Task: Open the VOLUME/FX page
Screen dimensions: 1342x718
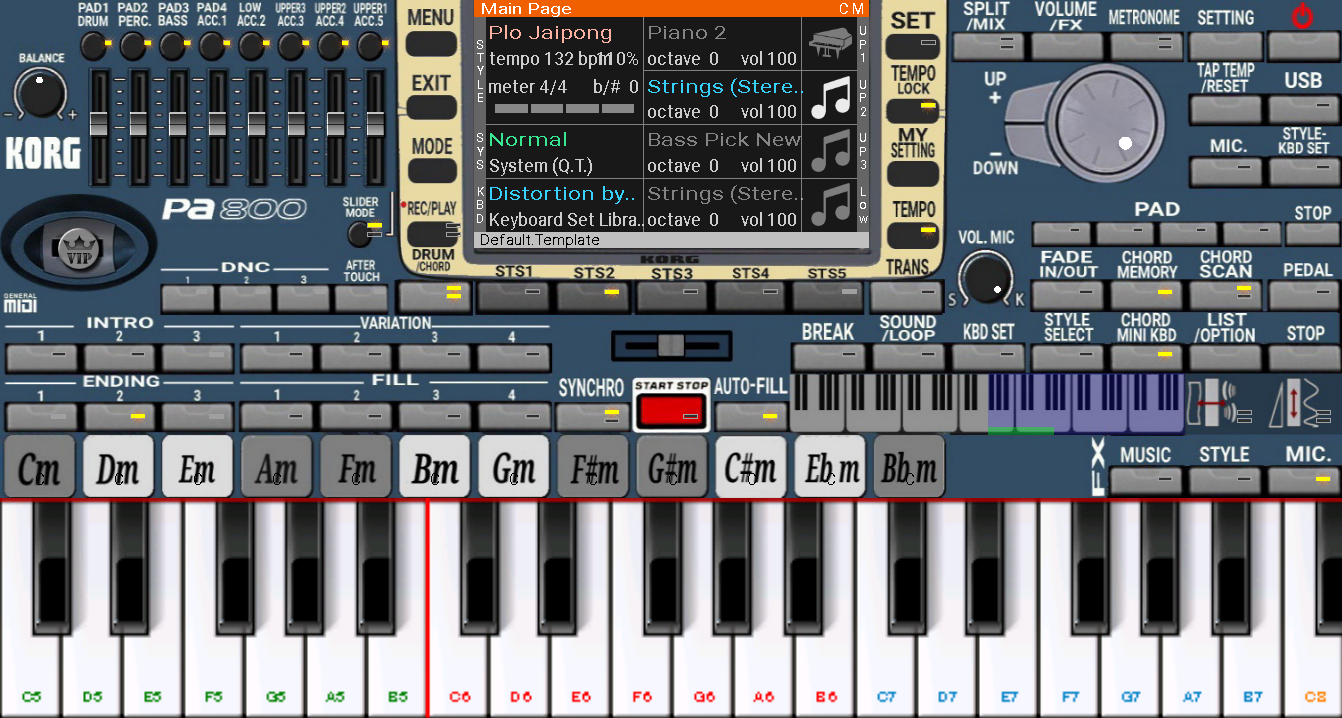Action: [1067, 45]
